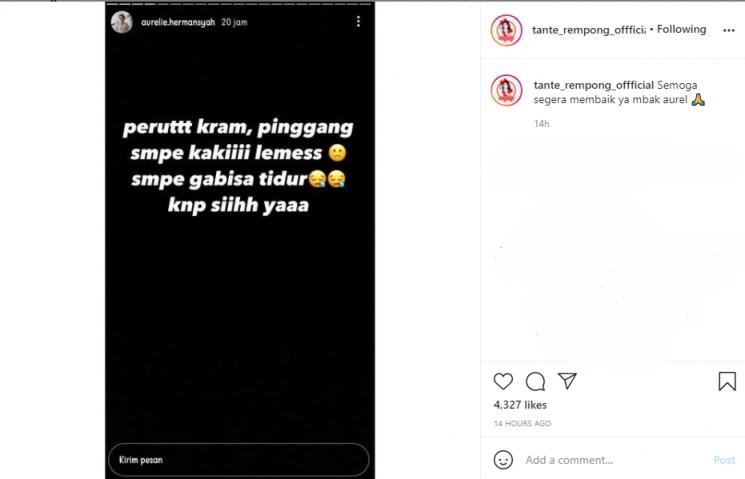View the 4,327 likes list

[x=520, y=405]
